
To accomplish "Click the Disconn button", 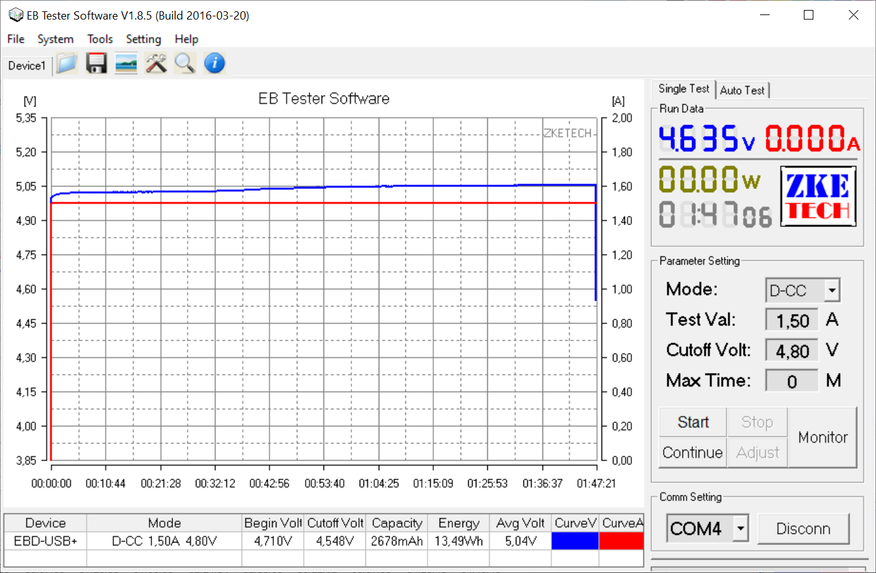I will pyautogui.click(x=803, y=528).
